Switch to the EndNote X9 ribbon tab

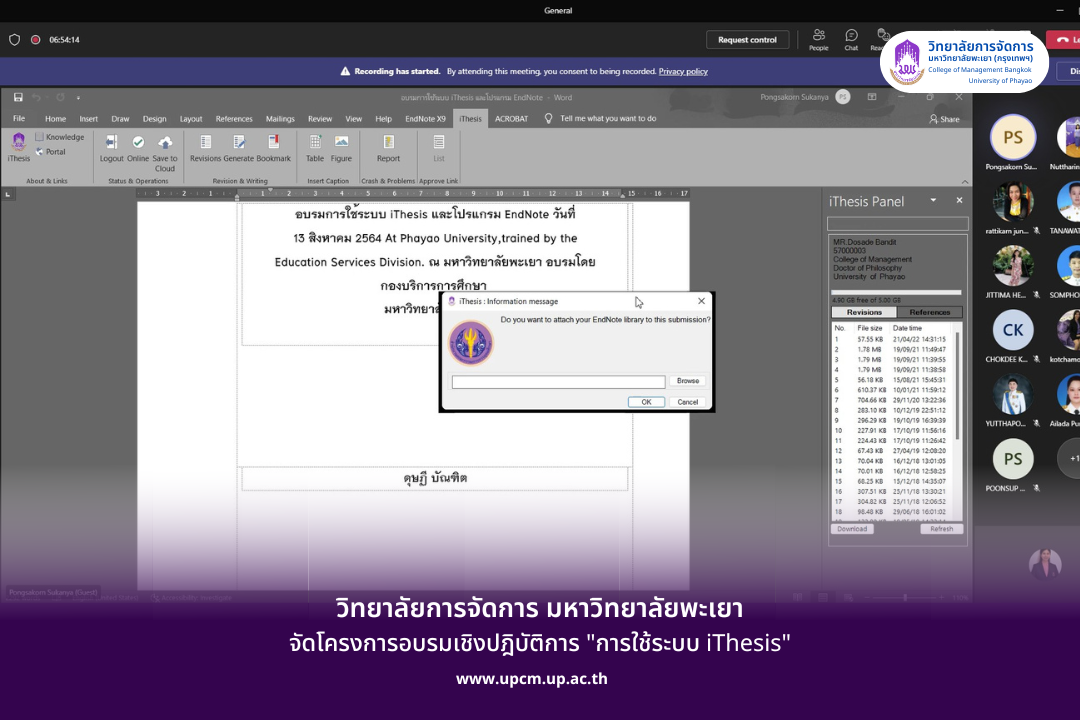point(426,119)
